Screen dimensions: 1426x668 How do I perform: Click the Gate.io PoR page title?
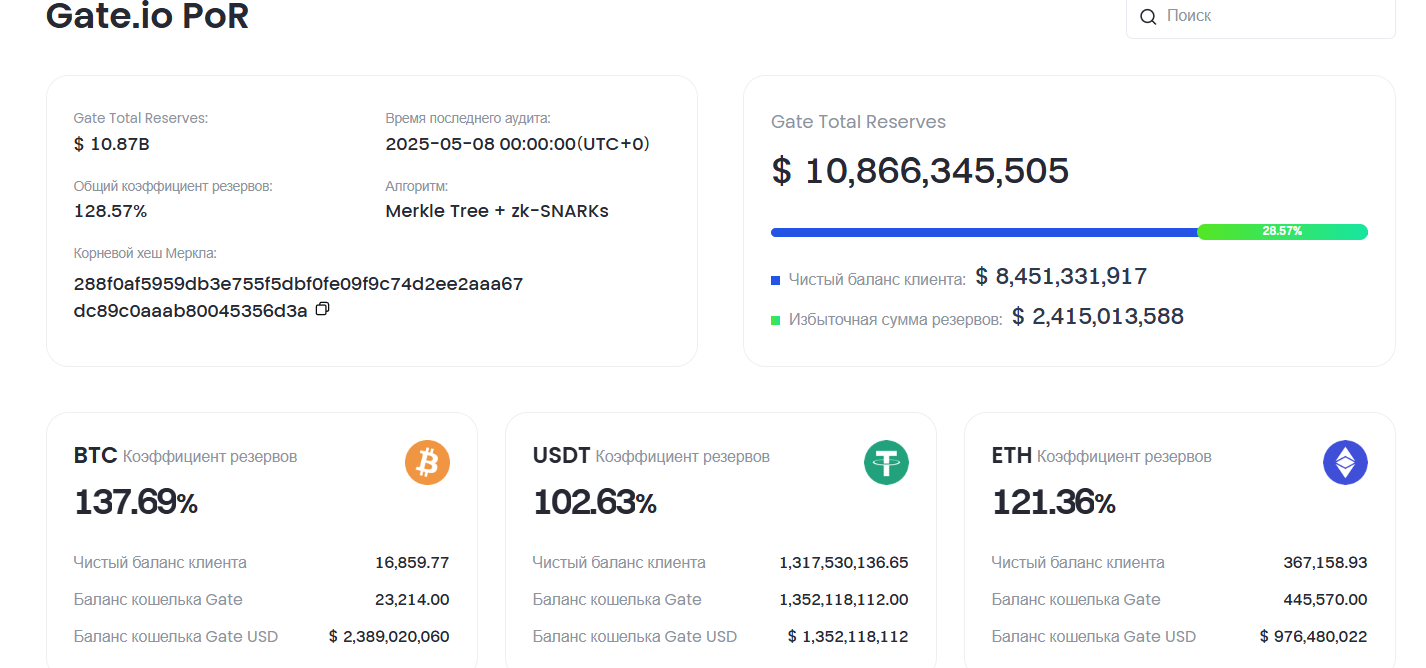(x=147, y=16)
